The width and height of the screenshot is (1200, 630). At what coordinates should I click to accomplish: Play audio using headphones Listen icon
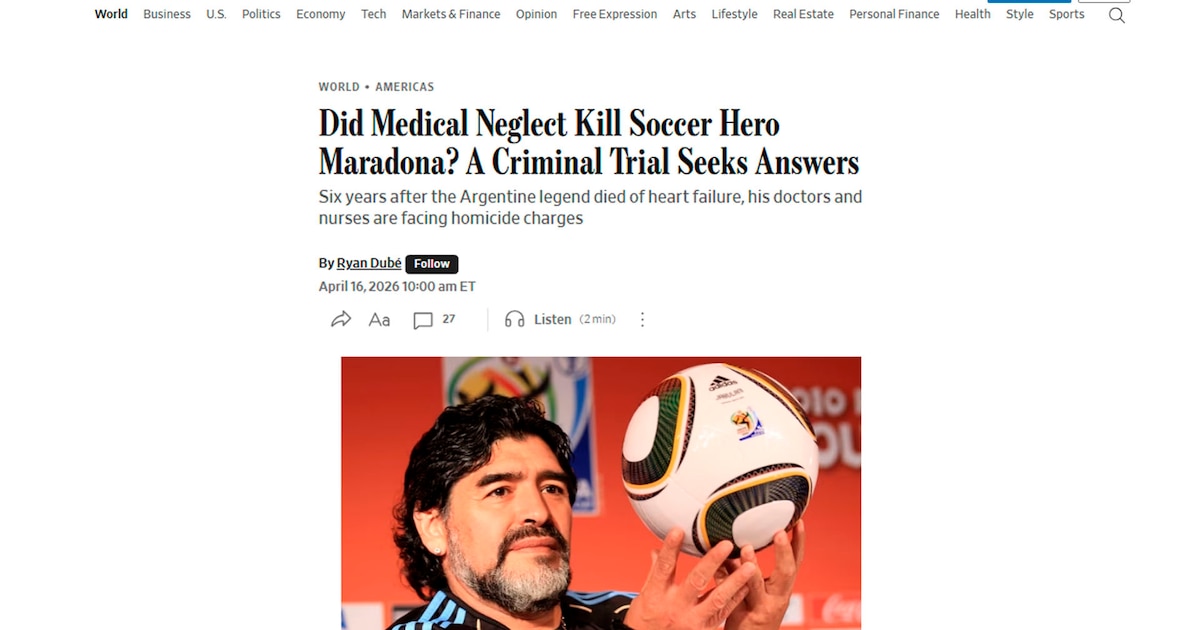click(514, 319)
